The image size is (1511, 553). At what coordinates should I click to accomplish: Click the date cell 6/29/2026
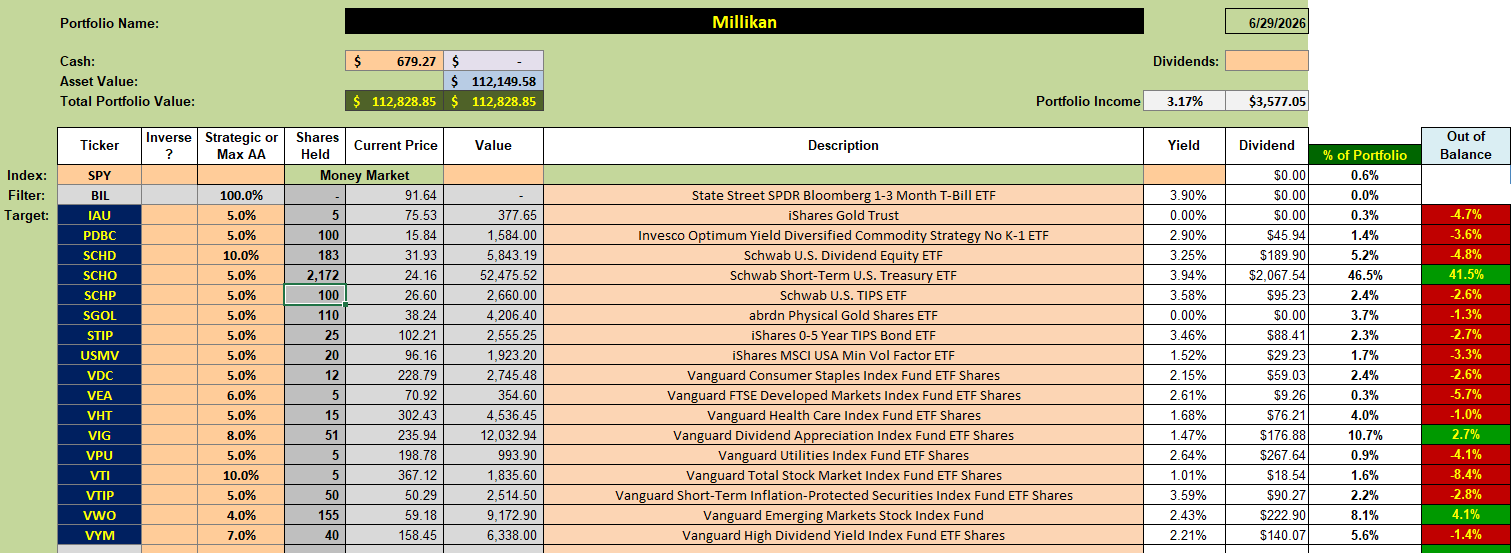(x=1266, y=21)
